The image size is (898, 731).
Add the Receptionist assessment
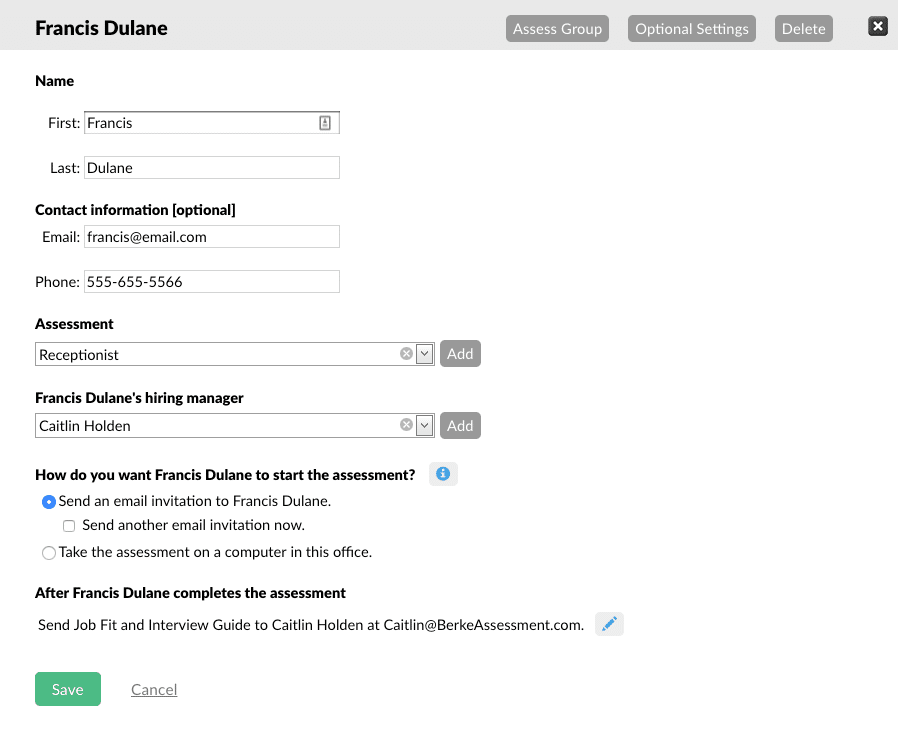(460, 353)
